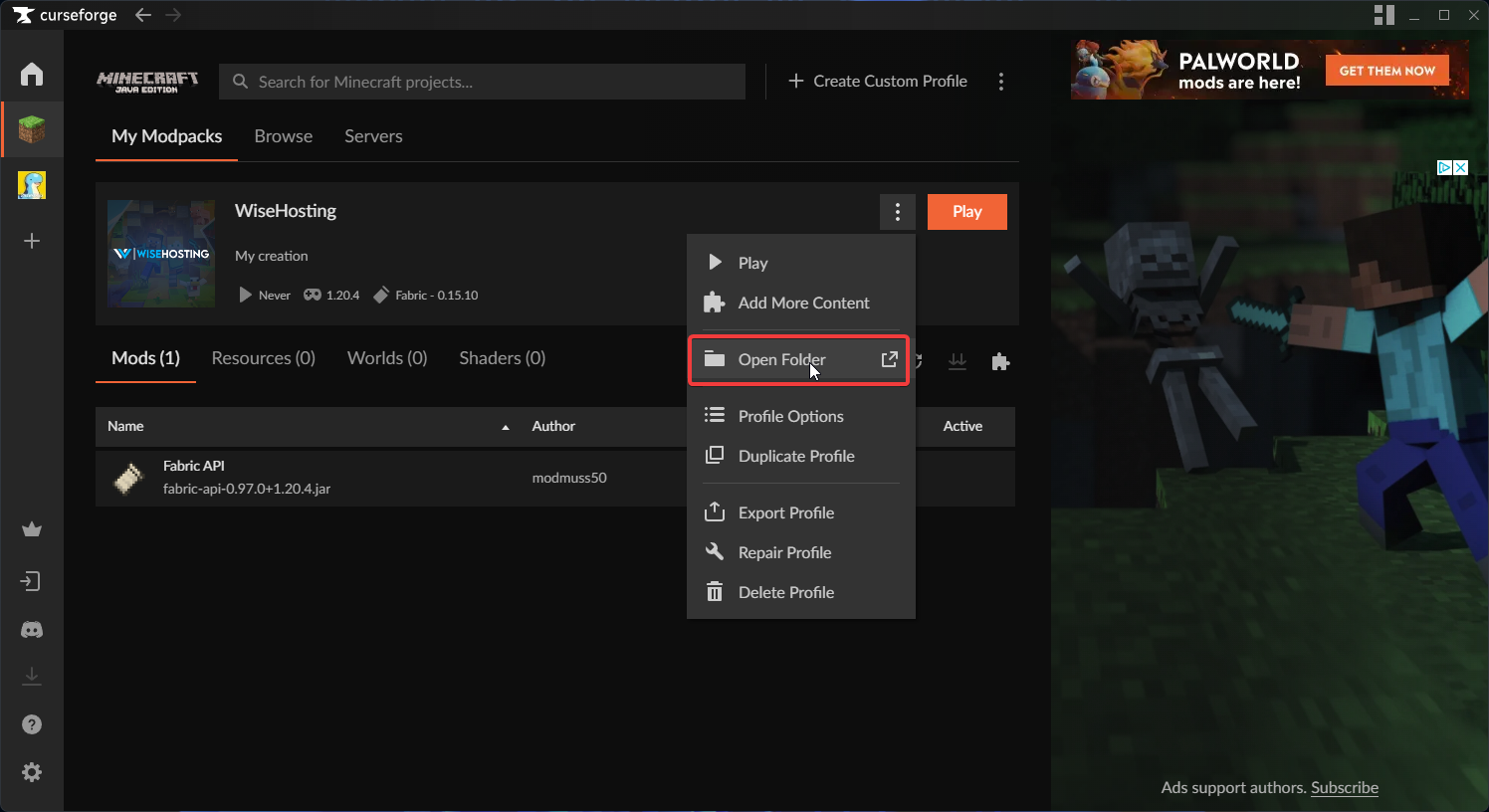Open the header three-dot options menu
The width and height of the screenshot is (1489, 812).
coord(1001,82)
